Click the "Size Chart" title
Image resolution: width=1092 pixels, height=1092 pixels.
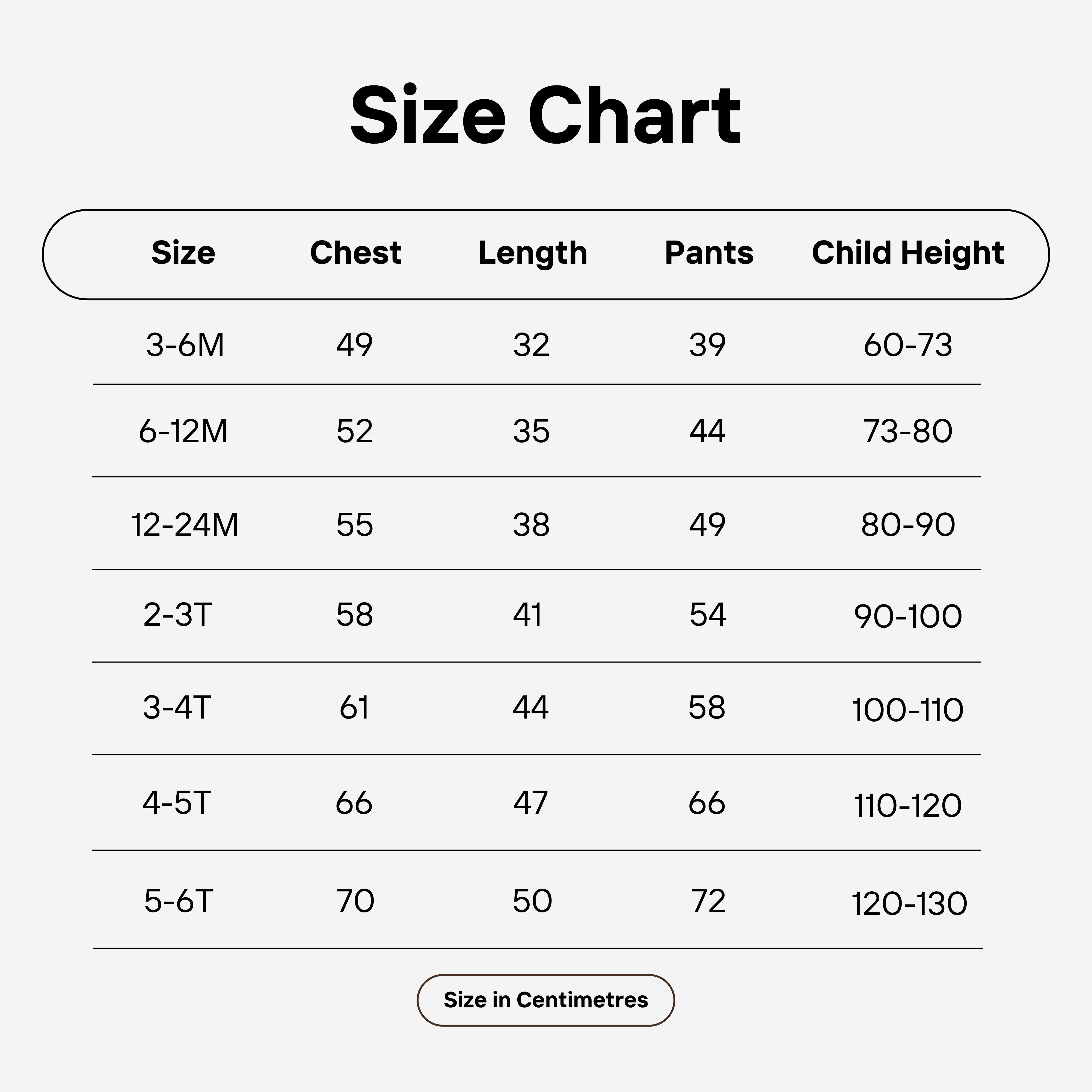coord(545,116)
